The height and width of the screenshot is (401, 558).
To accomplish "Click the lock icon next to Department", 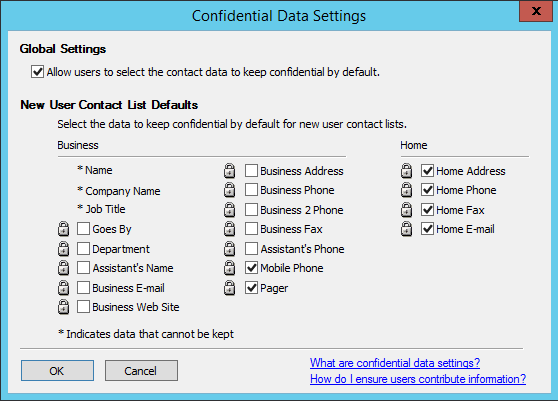I will 63,249.
